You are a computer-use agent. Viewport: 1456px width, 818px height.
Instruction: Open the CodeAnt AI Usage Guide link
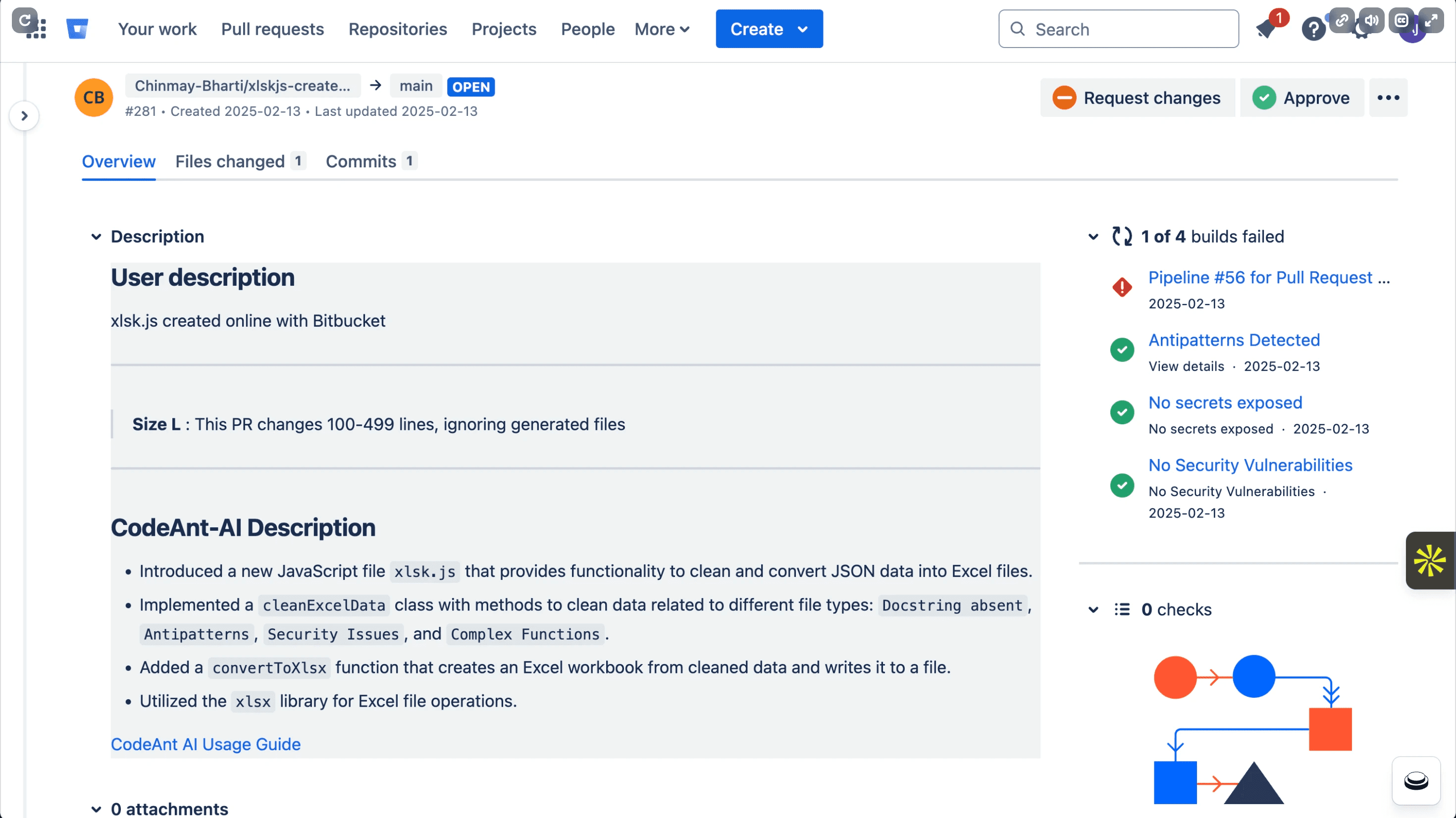click(x=205, y=744)
